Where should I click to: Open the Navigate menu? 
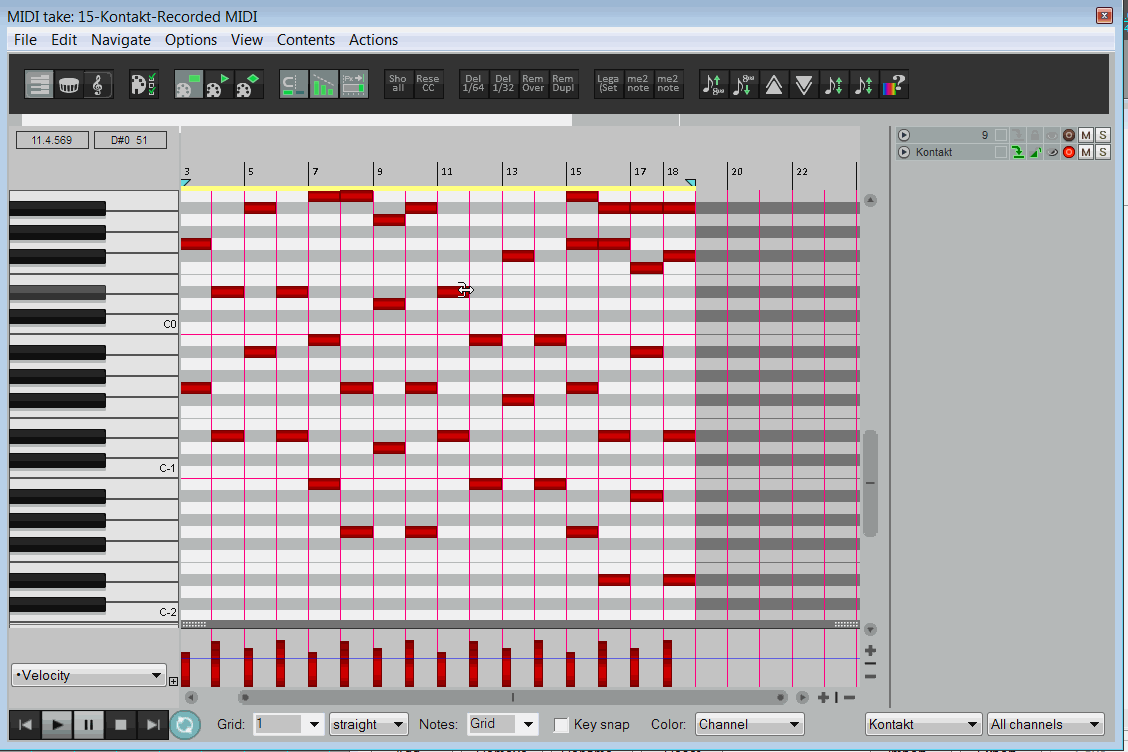pyautogui.click(x=121, y=40)
